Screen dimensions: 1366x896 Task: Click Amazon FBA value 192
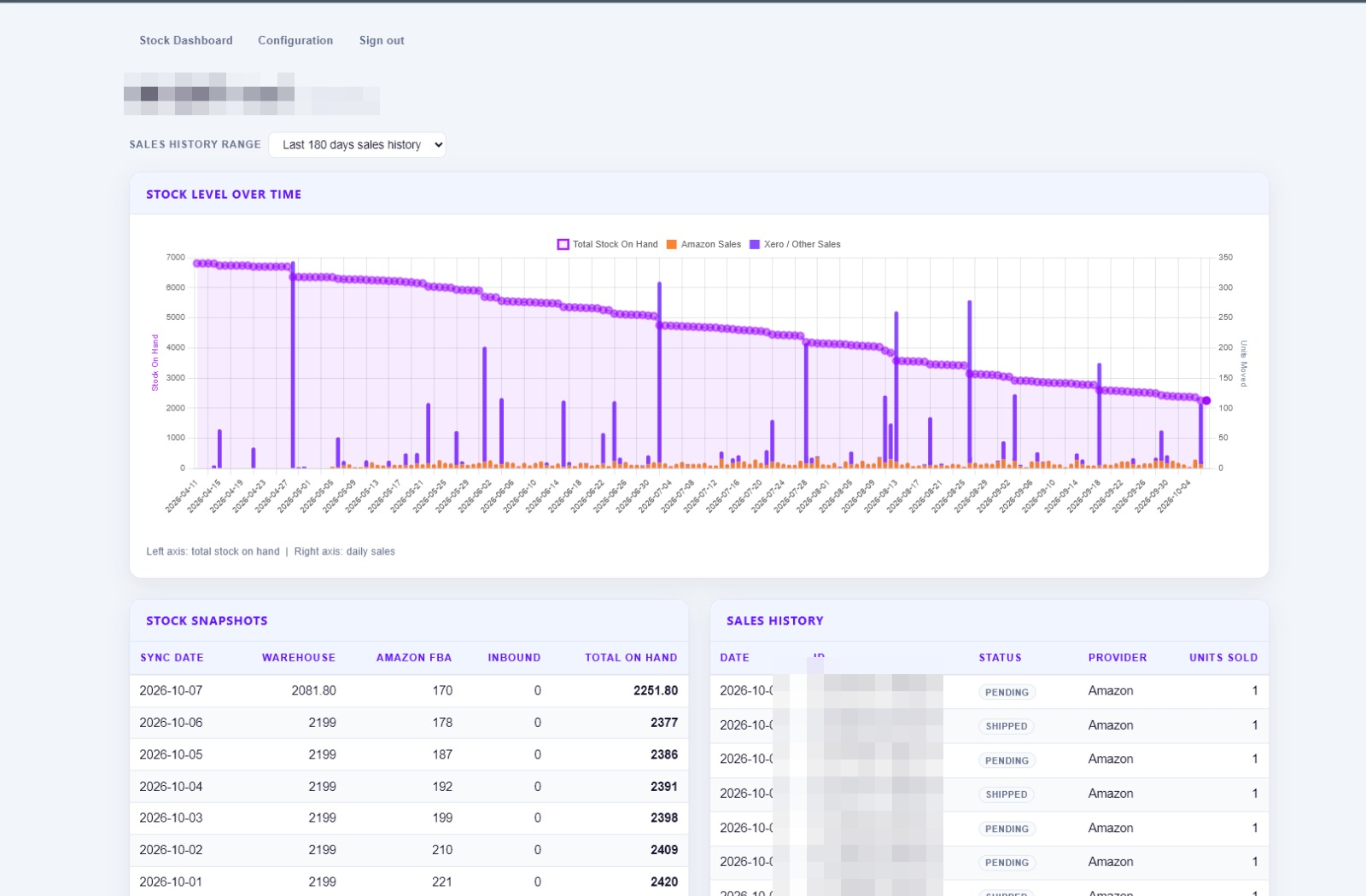point(442,787)
